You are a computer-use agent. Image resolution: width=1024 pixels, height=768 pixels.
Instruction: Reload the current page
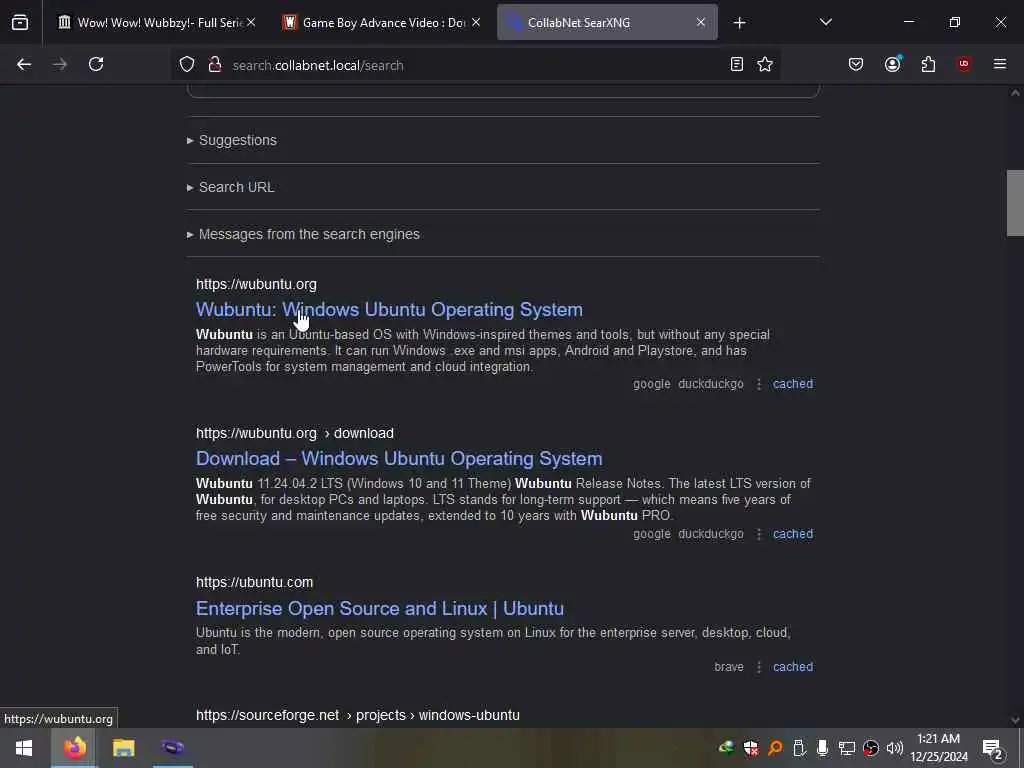tap(96, 65)
